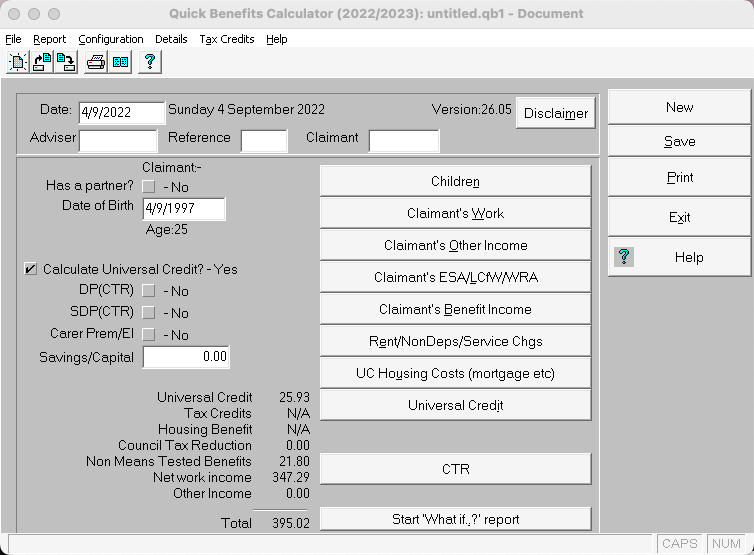
Task: Click the New button in right panel
Action: (679, 107)
